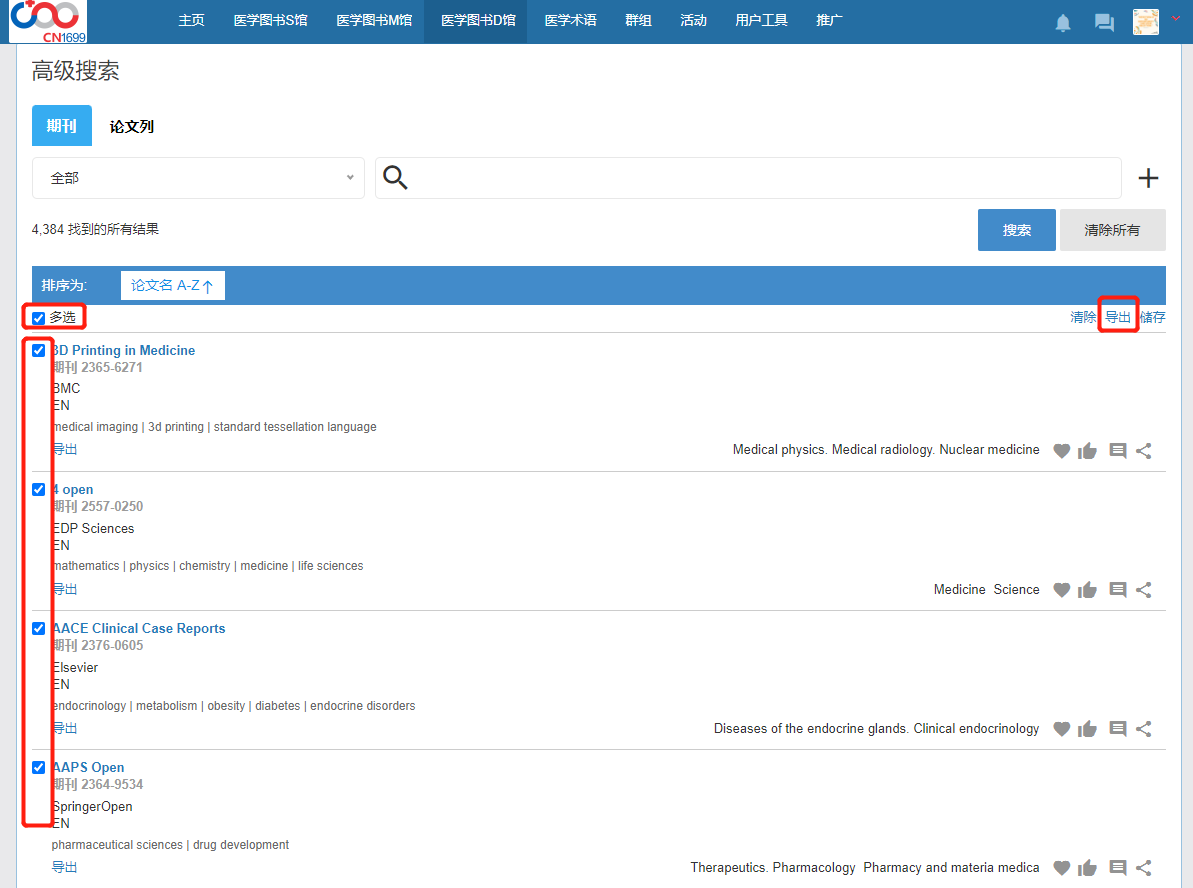Viewport: 1193px width, 888px height.
Task: Open the user avatar thumbnail
Action: click(1146, 22)
